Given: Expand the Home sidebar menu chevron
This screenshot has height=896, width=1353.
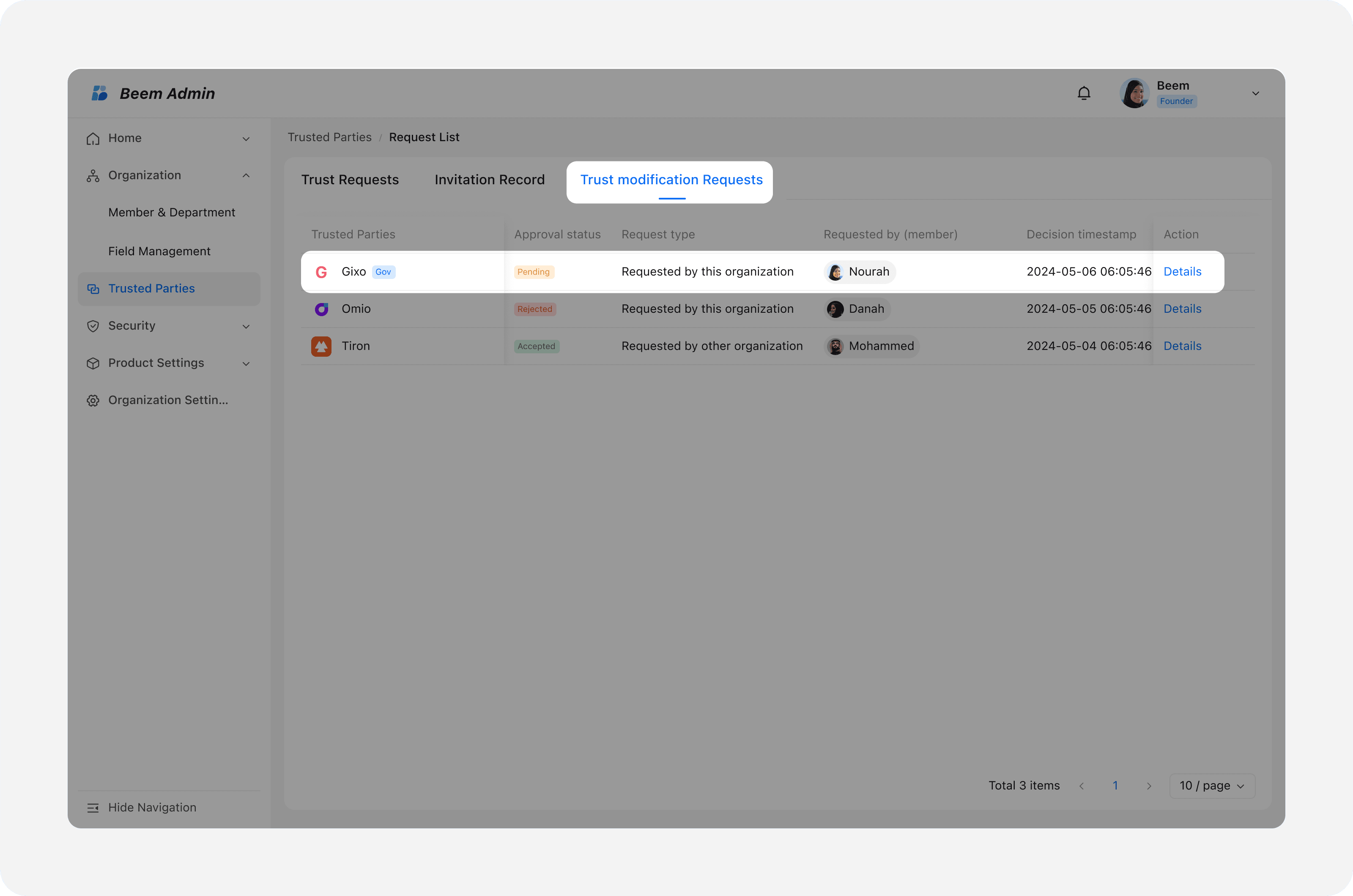Looking at the screenshot, I should [246, 139].
